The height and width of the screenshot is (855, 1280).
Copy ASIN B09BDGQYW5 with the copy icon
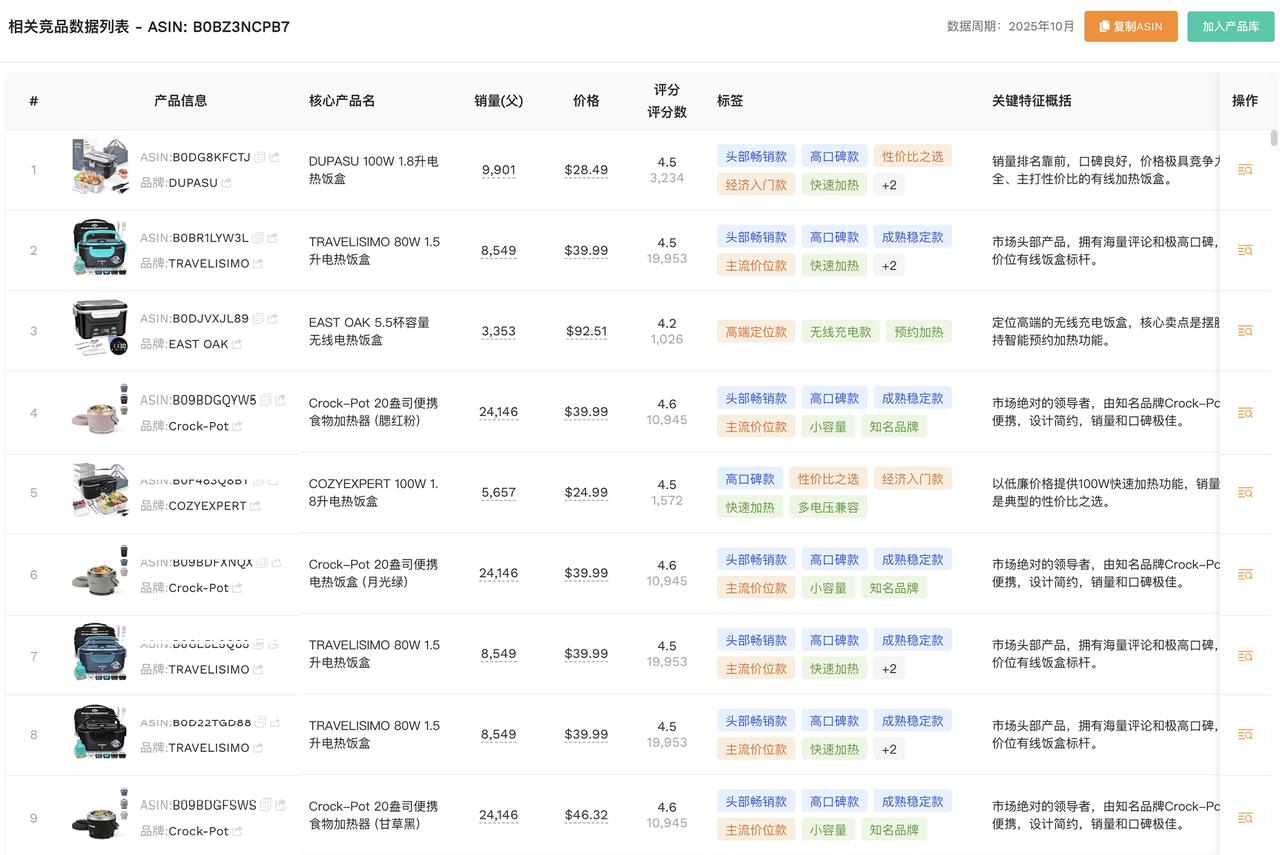click(266, 400)
